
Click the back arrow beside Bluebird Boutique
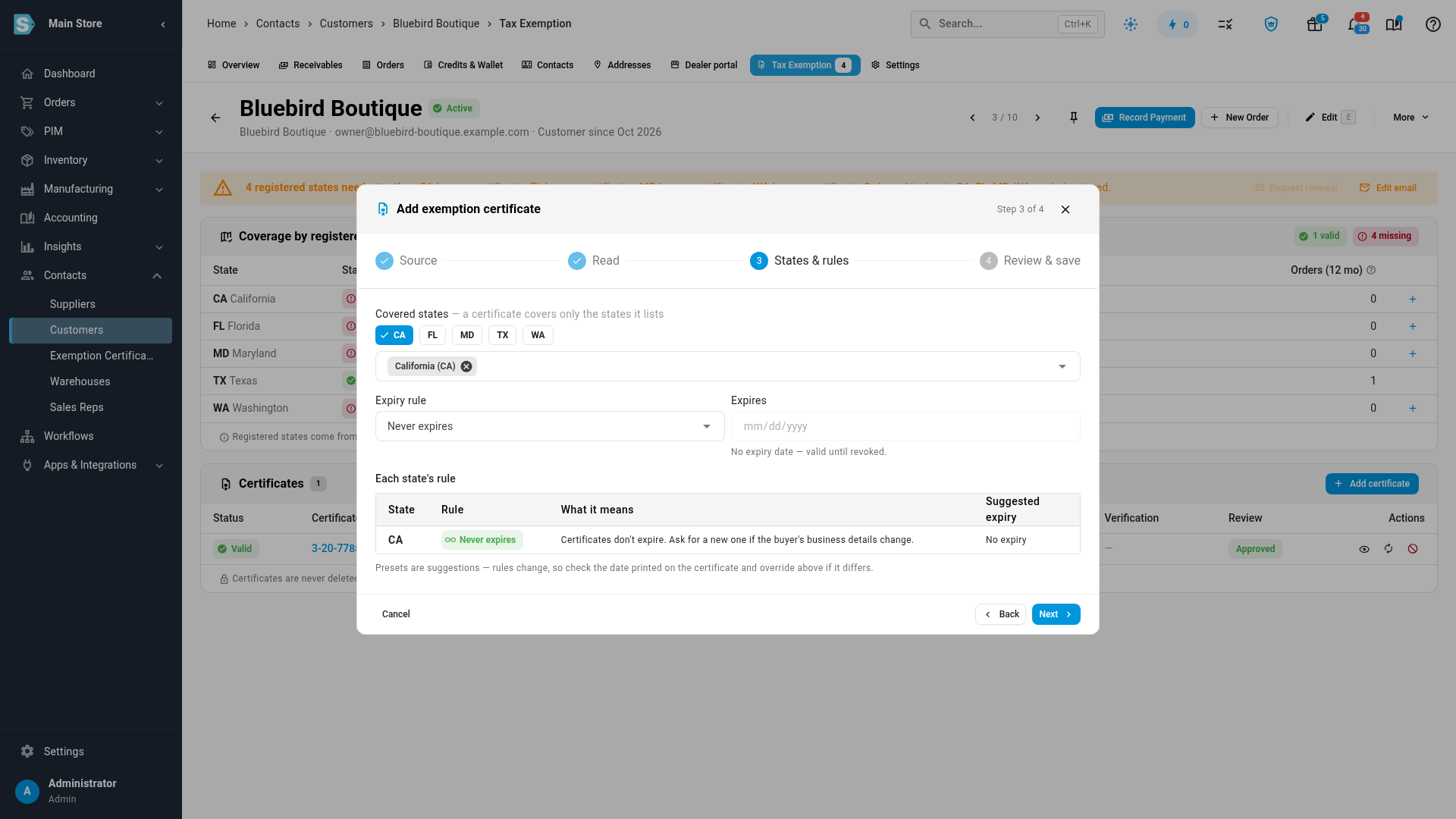pos(215,118)
